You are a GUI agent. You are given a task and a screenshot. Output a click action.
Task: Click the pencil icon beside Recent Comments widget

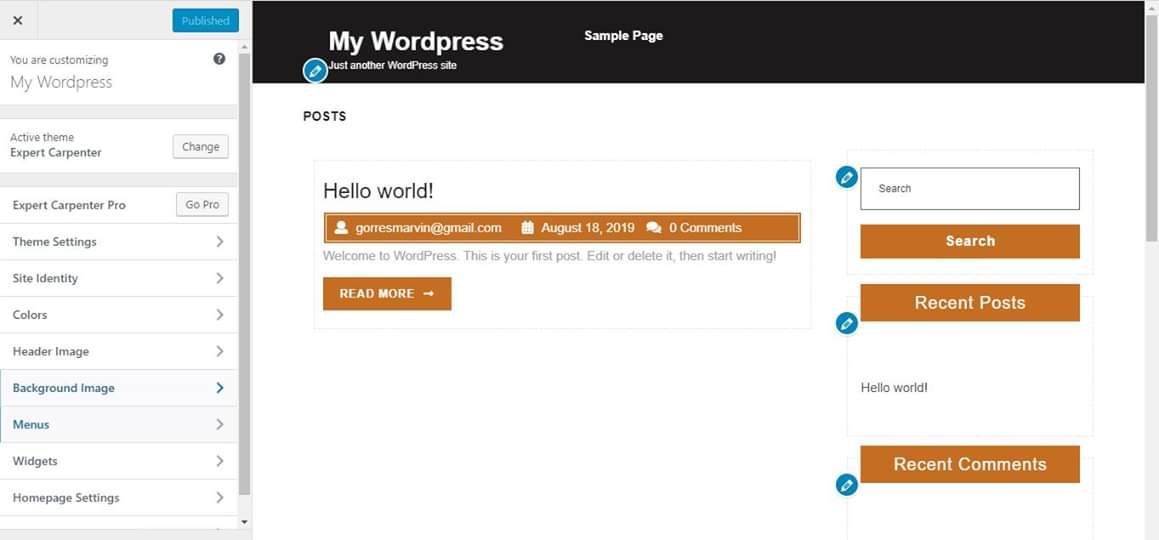[847, 485]
